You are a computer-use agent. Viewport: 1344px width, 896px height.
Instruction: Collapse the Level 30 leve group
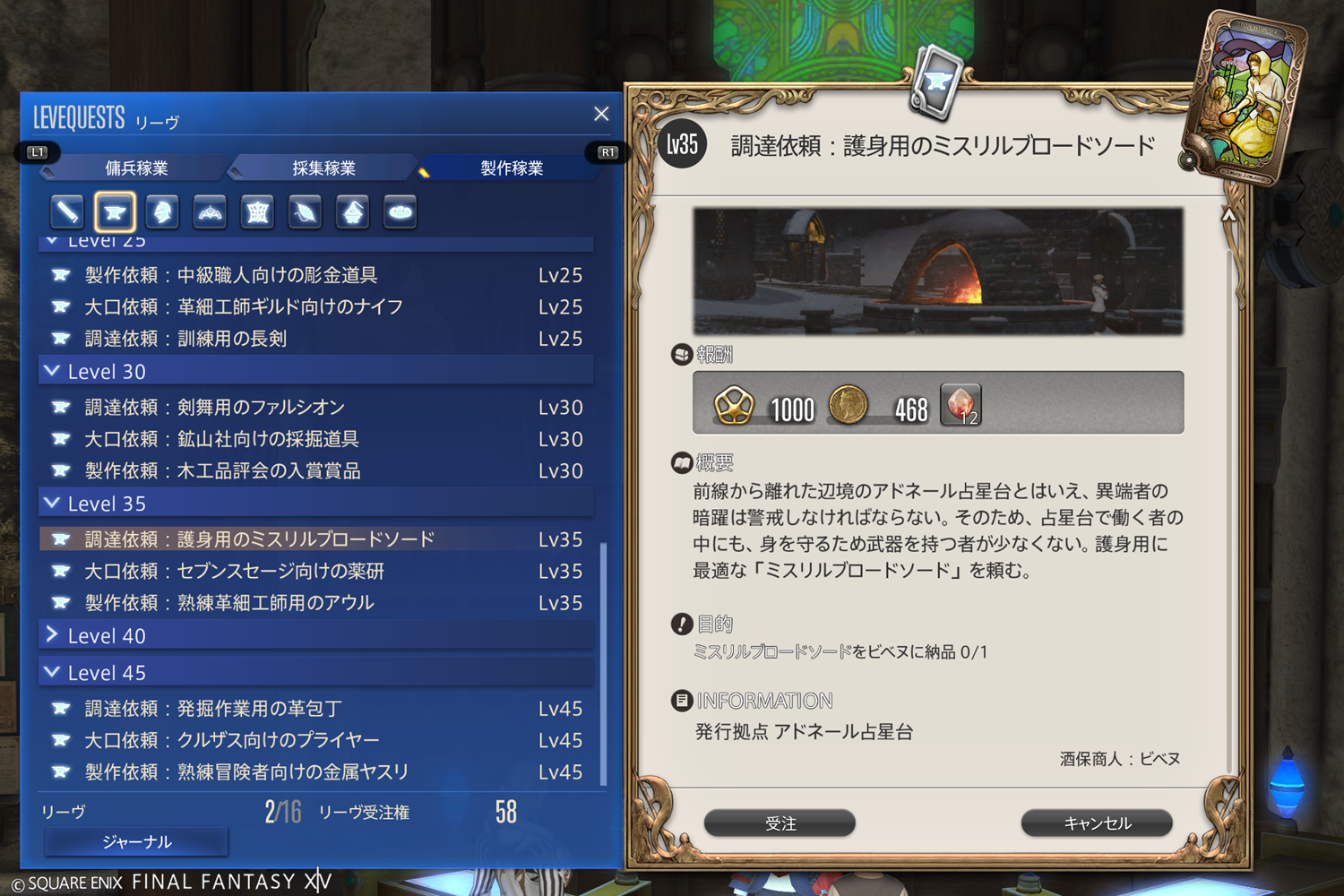(316, 371)
